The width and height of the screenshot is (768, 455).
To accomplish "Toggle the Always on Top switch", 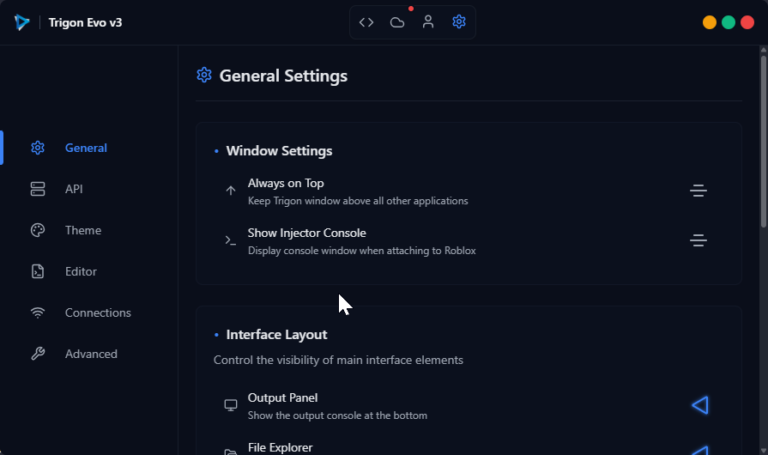I will [698, 191].
